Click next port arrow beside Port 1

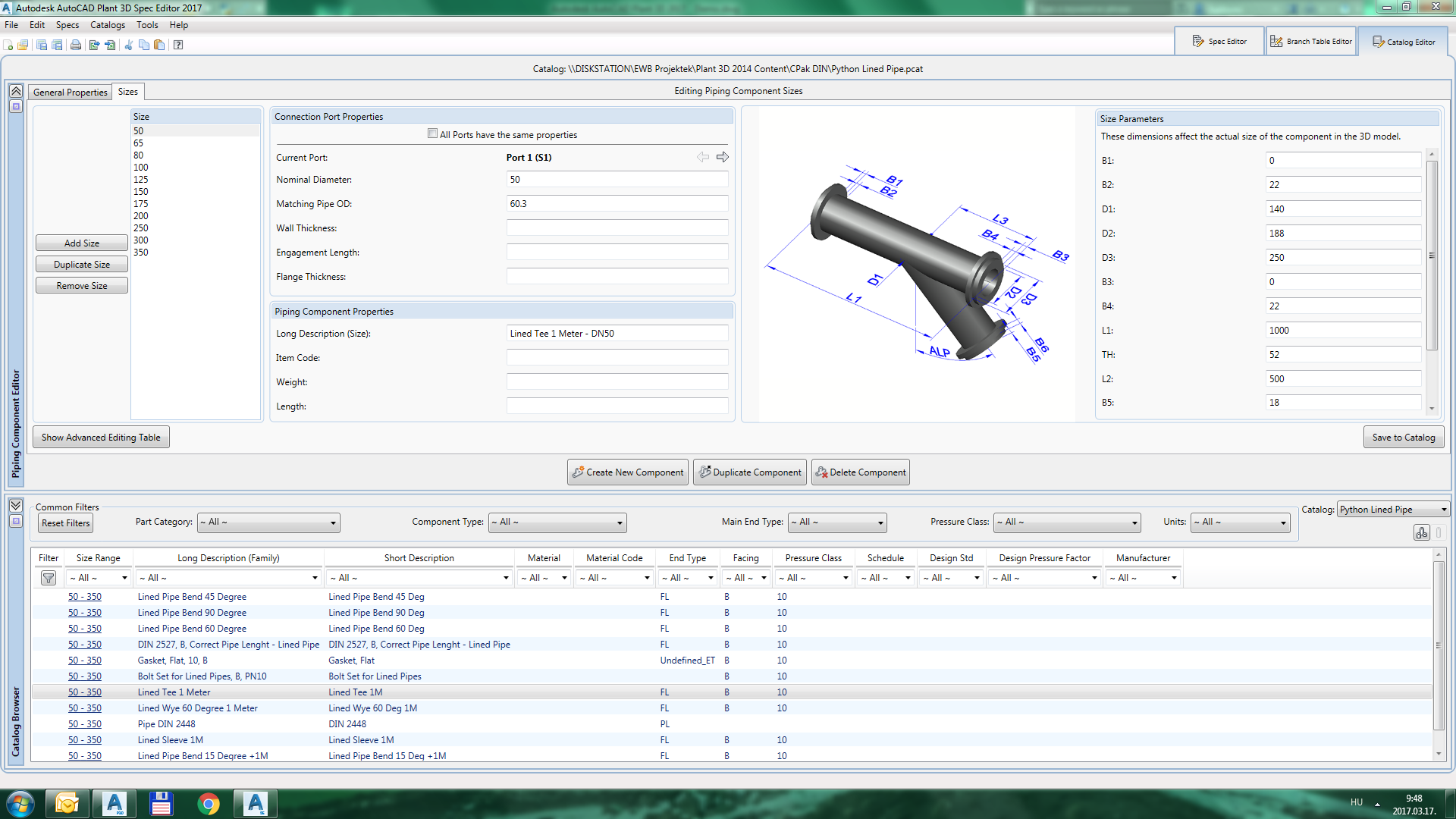point(723,157)
